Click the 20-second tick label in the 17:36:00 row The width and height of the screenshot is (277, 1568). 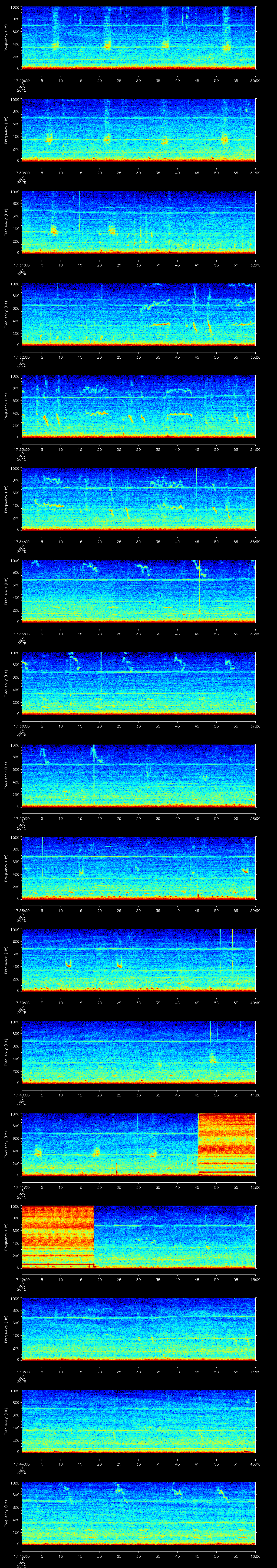(x=99, y=726)
